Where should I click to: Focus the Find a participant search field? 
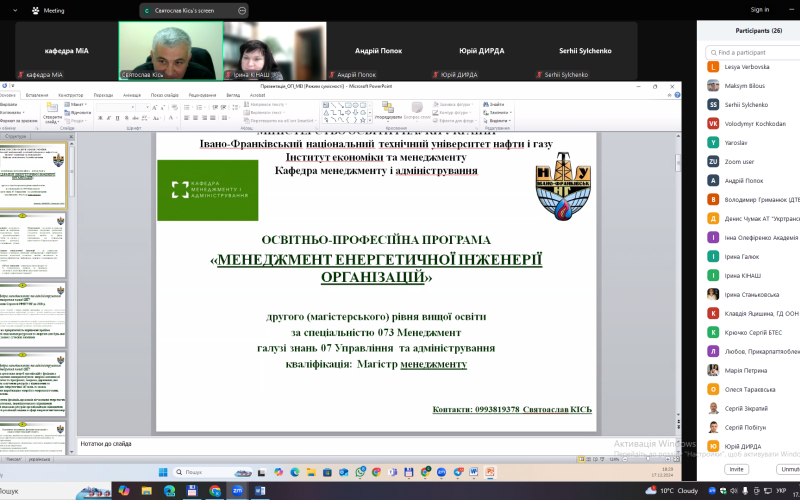753,53
